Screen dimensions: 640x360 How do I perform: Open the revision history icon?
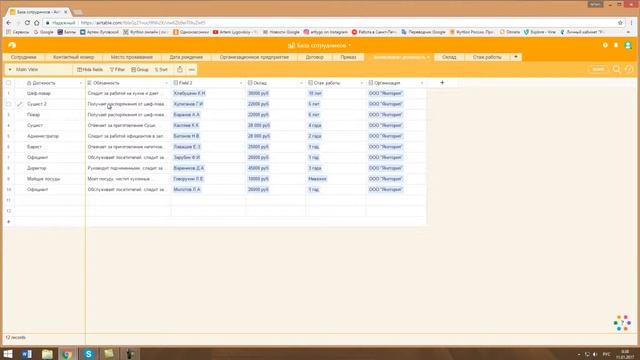pos(629,69)
